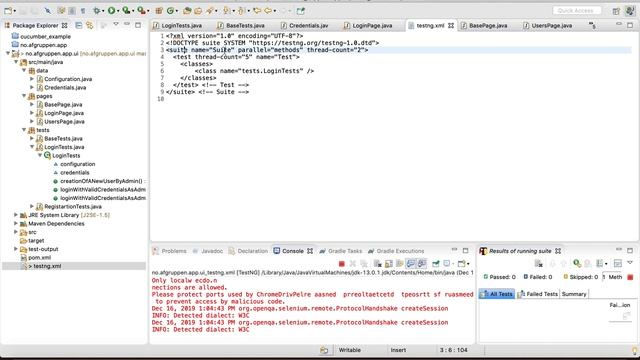
Task: Show hidden editor tabs overflow
Action: point(592,26)
